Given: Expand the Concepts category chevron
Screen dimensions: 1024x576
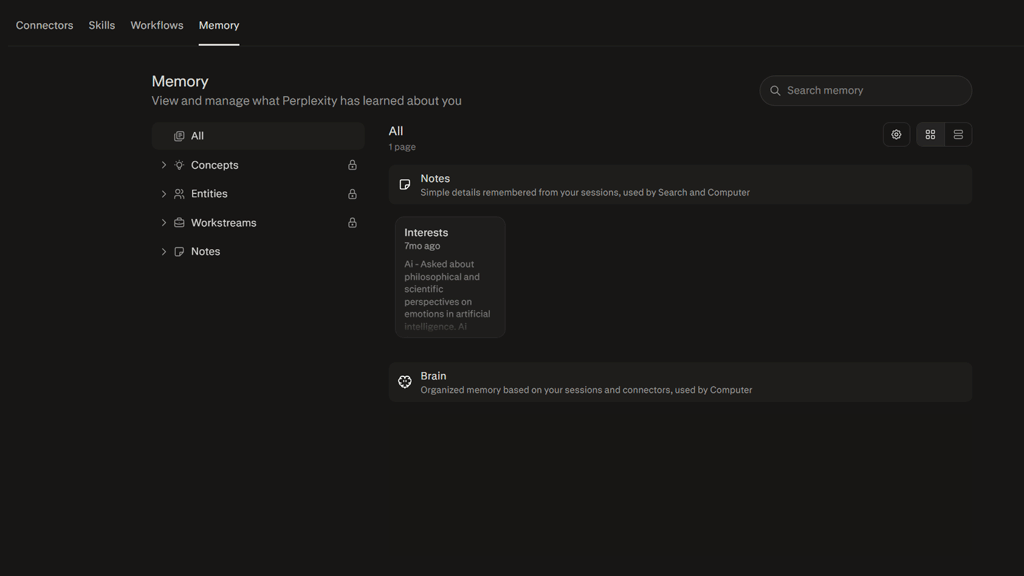Looking at the screenshot, I should point(163,165).
